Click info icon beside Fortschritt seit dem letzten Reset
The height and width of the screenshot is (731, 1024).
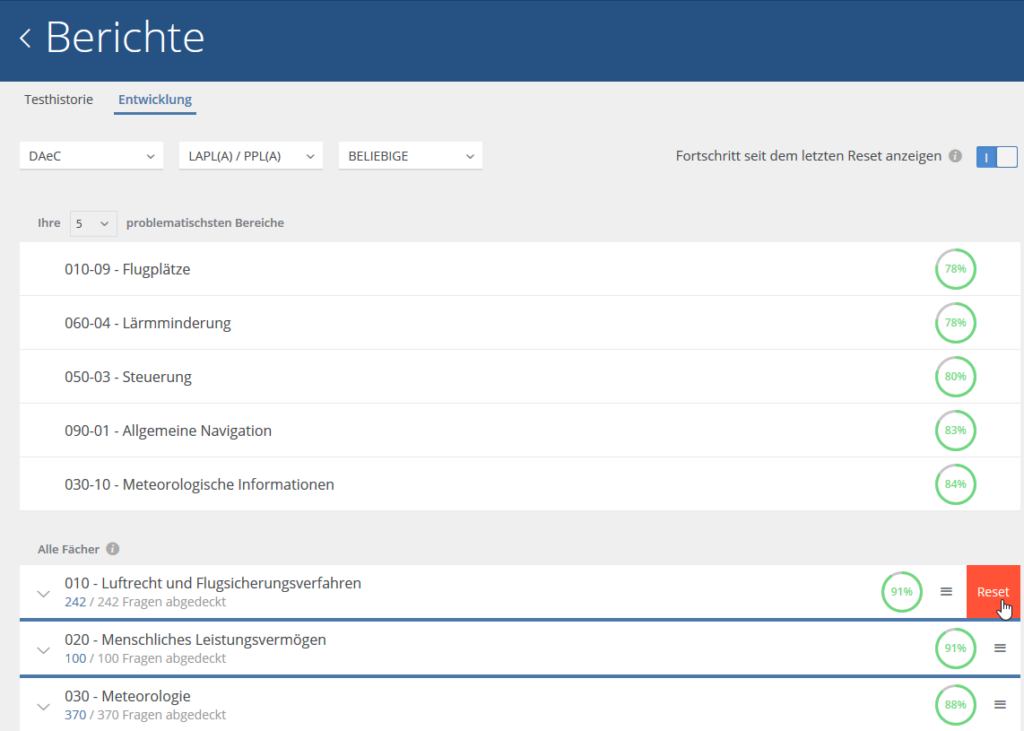point(955,156)
